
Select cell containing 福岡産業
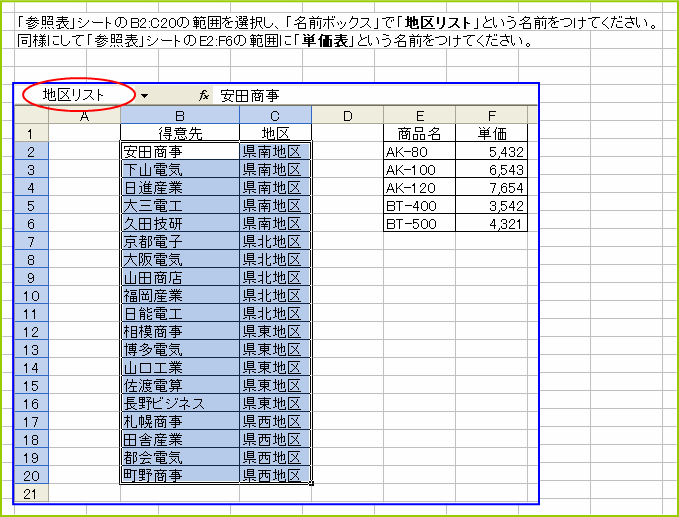[180, 295]
